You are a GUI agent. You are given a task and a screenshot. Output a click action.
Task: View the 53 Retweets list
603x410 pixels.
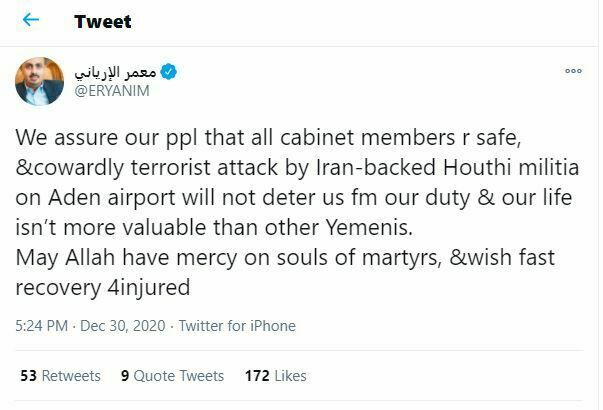pos(60,376)
